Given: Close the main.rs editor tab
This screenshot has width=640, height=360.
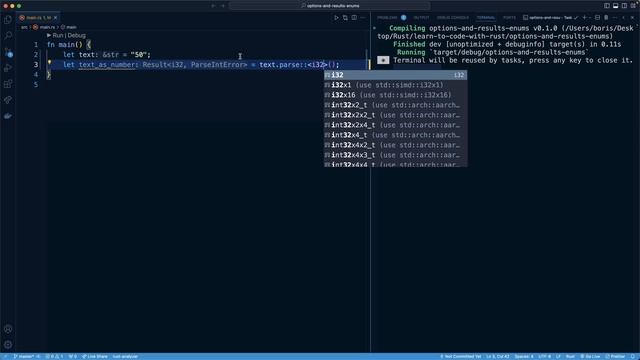Looking at the screenshot, I should pos(56,18).
